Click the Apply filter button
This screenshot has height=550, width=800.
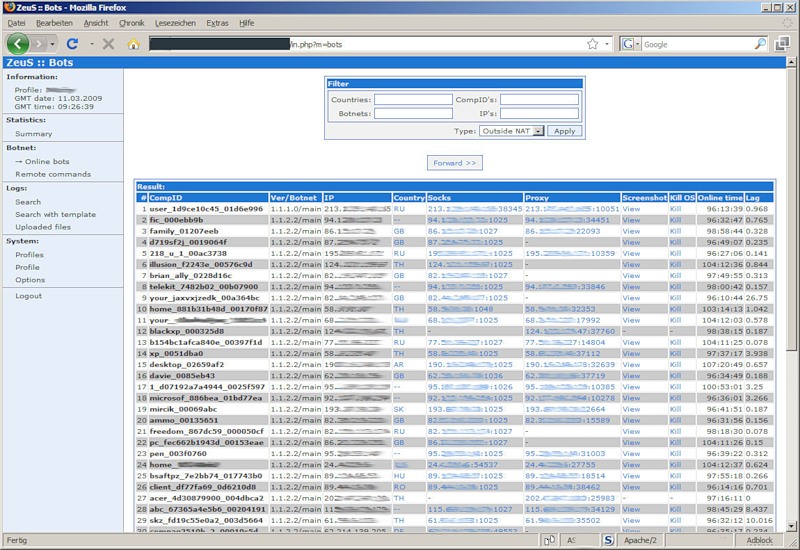pyautogui.click(x=564, y=131)
